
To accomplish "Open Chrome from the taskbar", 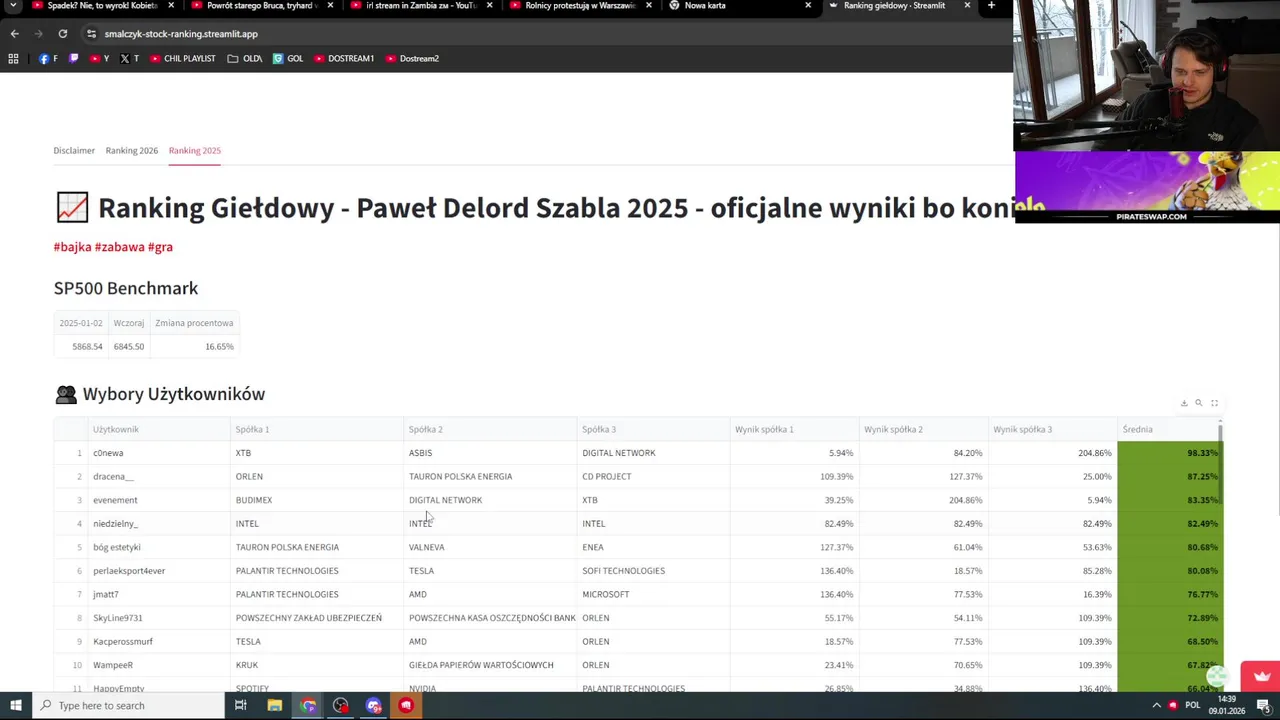I will point(308,706).
